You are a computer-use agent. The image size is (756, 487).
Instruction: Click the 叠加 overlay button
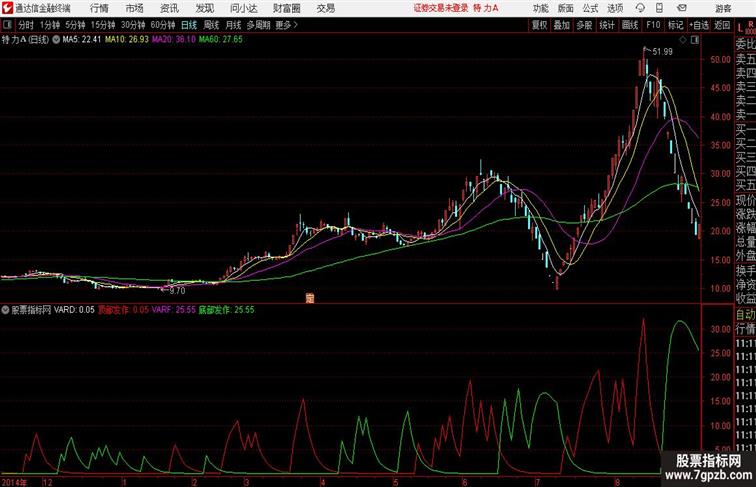(x=562, y=25)
